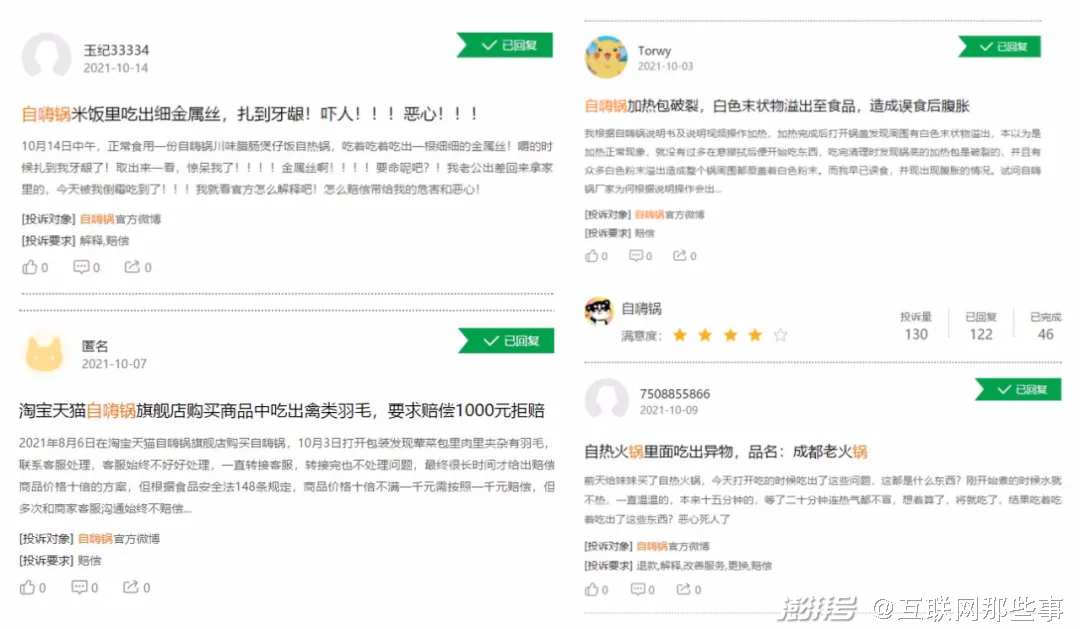Viewport: 1080px width, 629px height.
Task: Click the 已完成 46 statistic
Action: tap(1046, 326)
